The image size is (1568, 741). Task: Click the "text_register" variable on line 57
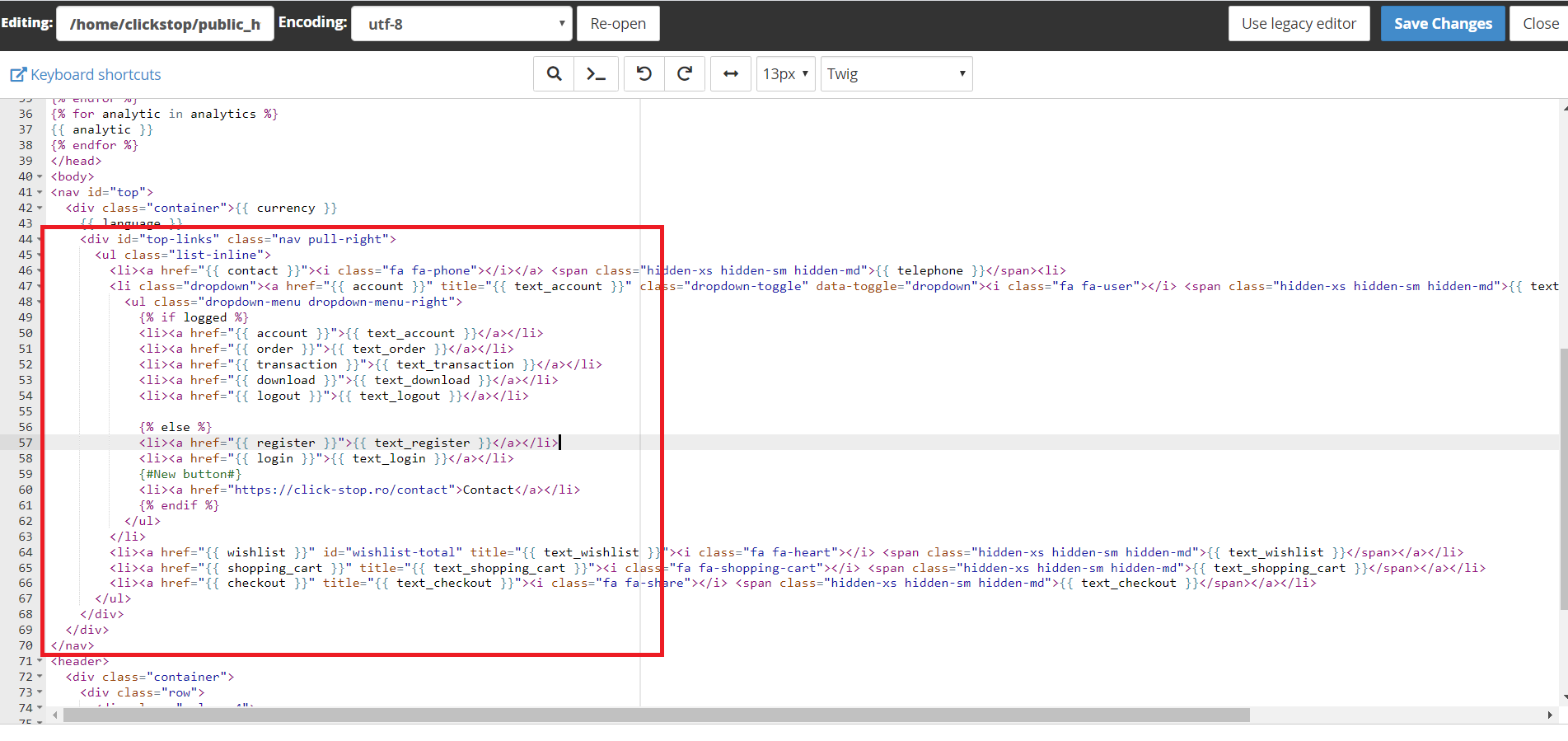point(422,443)
